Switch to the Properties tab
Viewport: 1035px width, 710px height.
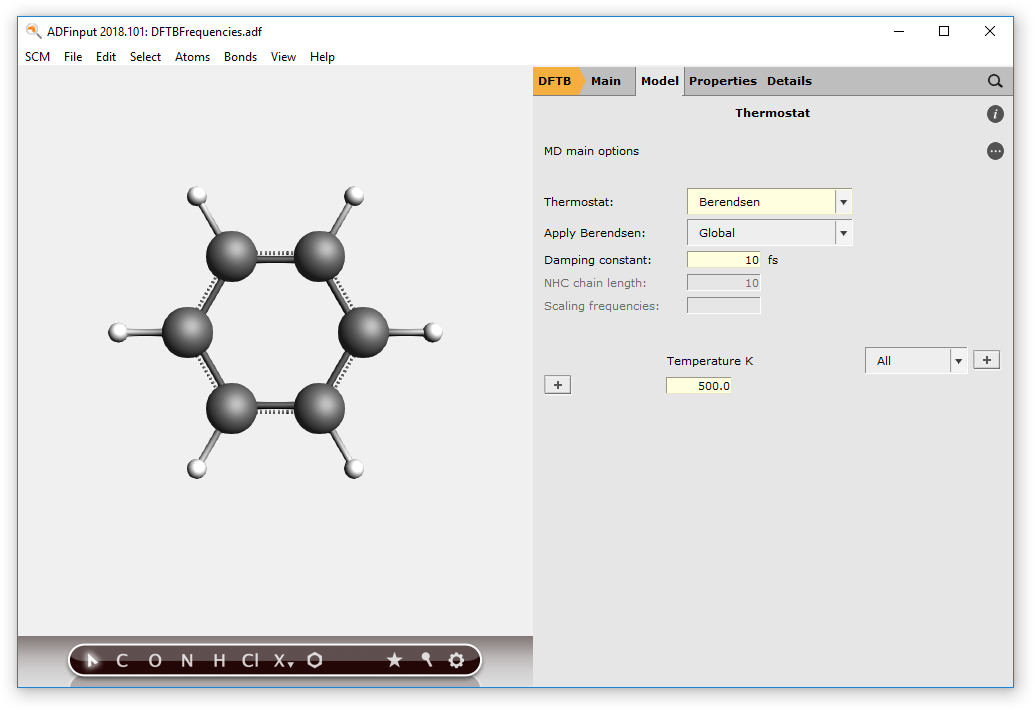point(722,81)
